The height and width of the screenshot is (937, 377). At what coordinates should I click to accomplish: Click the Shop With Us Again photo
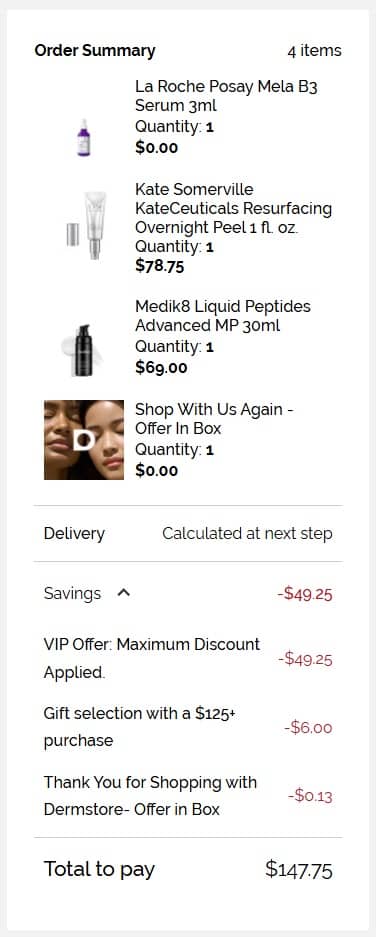tap(84, 440)
